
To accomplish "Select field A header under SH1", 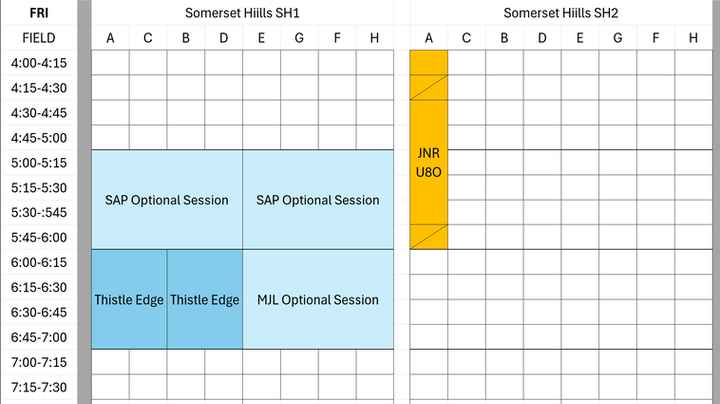I will click(110, 38).
